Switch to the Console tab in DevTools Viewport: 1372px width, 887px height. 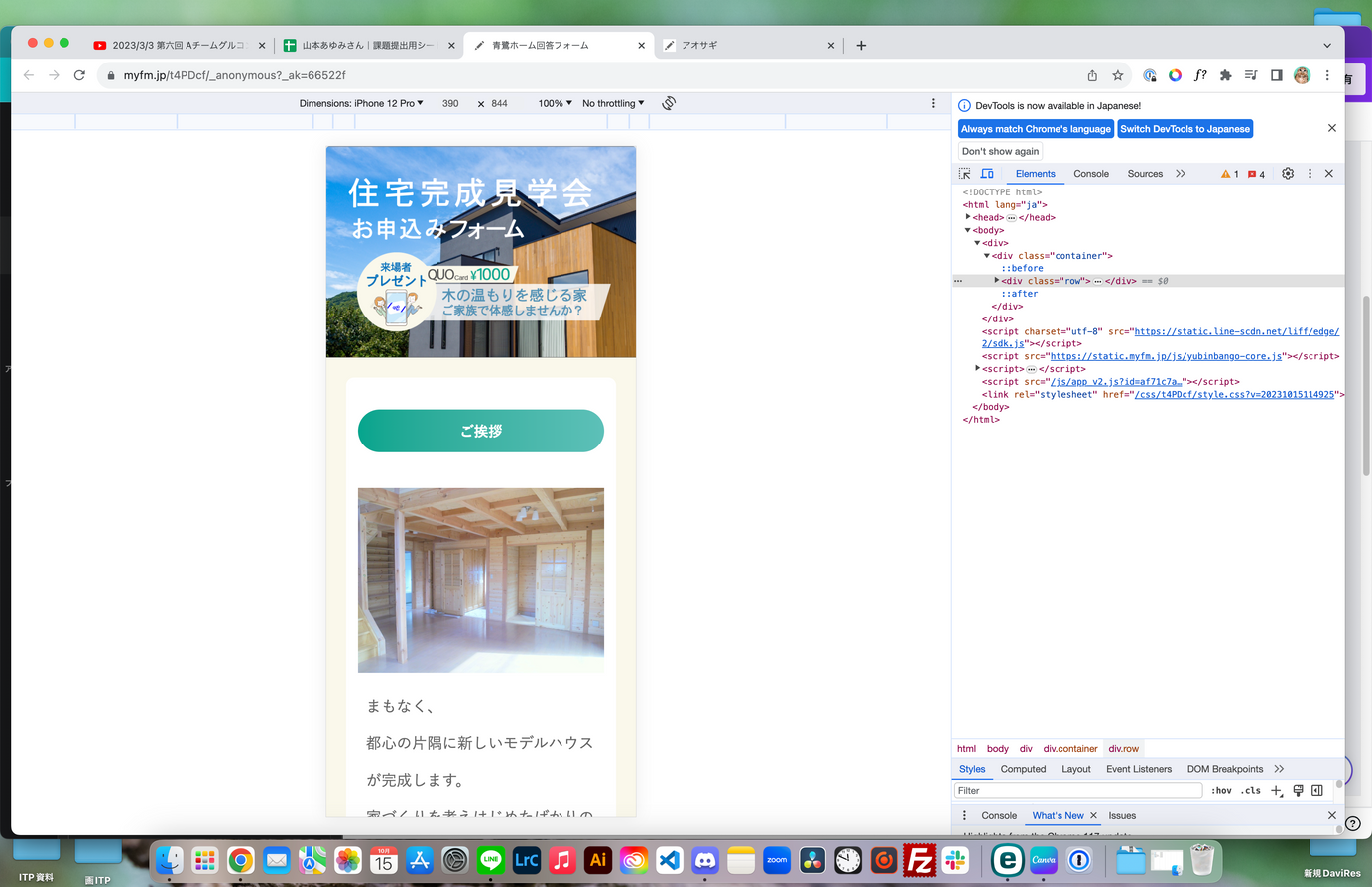[x=1090, y=174]
